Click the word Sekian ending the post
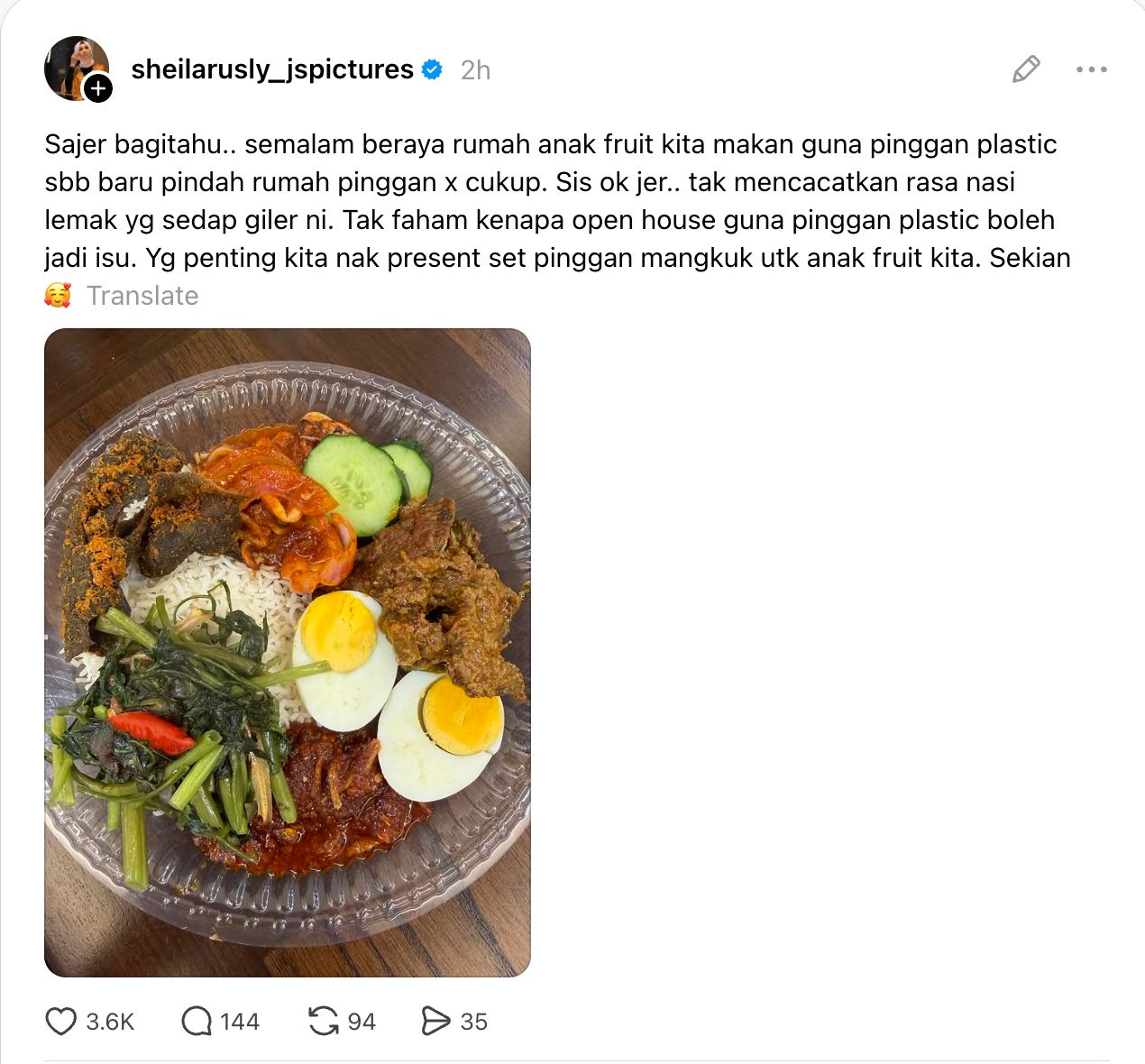 coord(1030,258)
